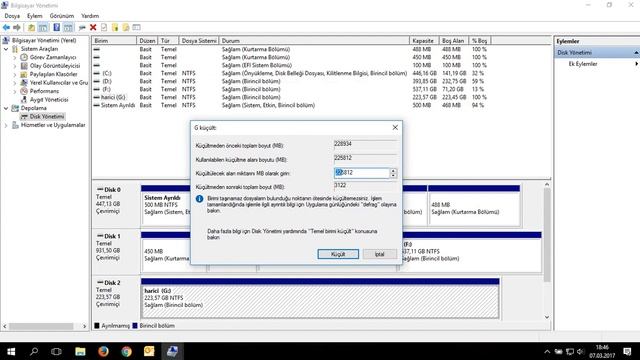Click the Back arrow toolbar icon
Image resolution: width=640 pixels, height=360 pixels.
(x=6, y=27)
